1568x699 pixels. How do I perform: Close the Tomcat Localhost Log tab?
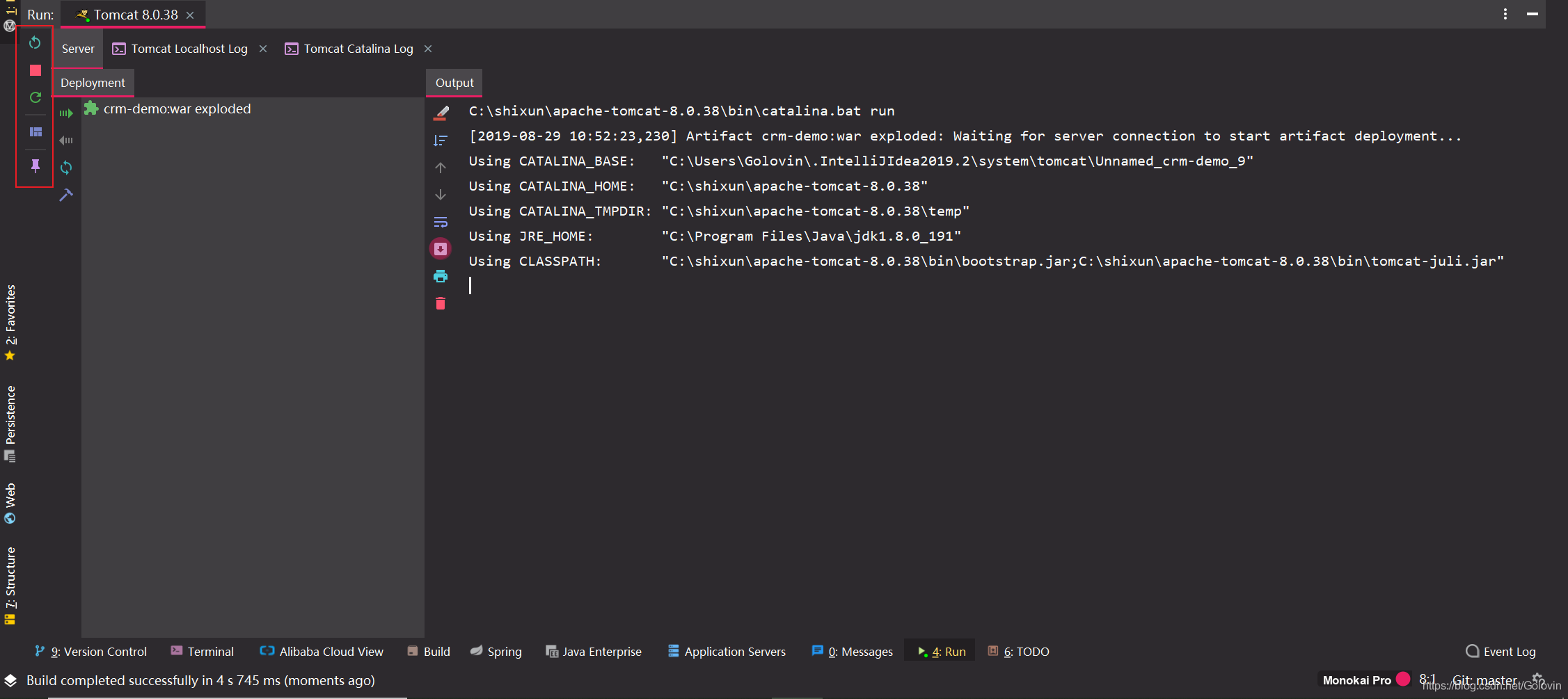tap(263, 49)
